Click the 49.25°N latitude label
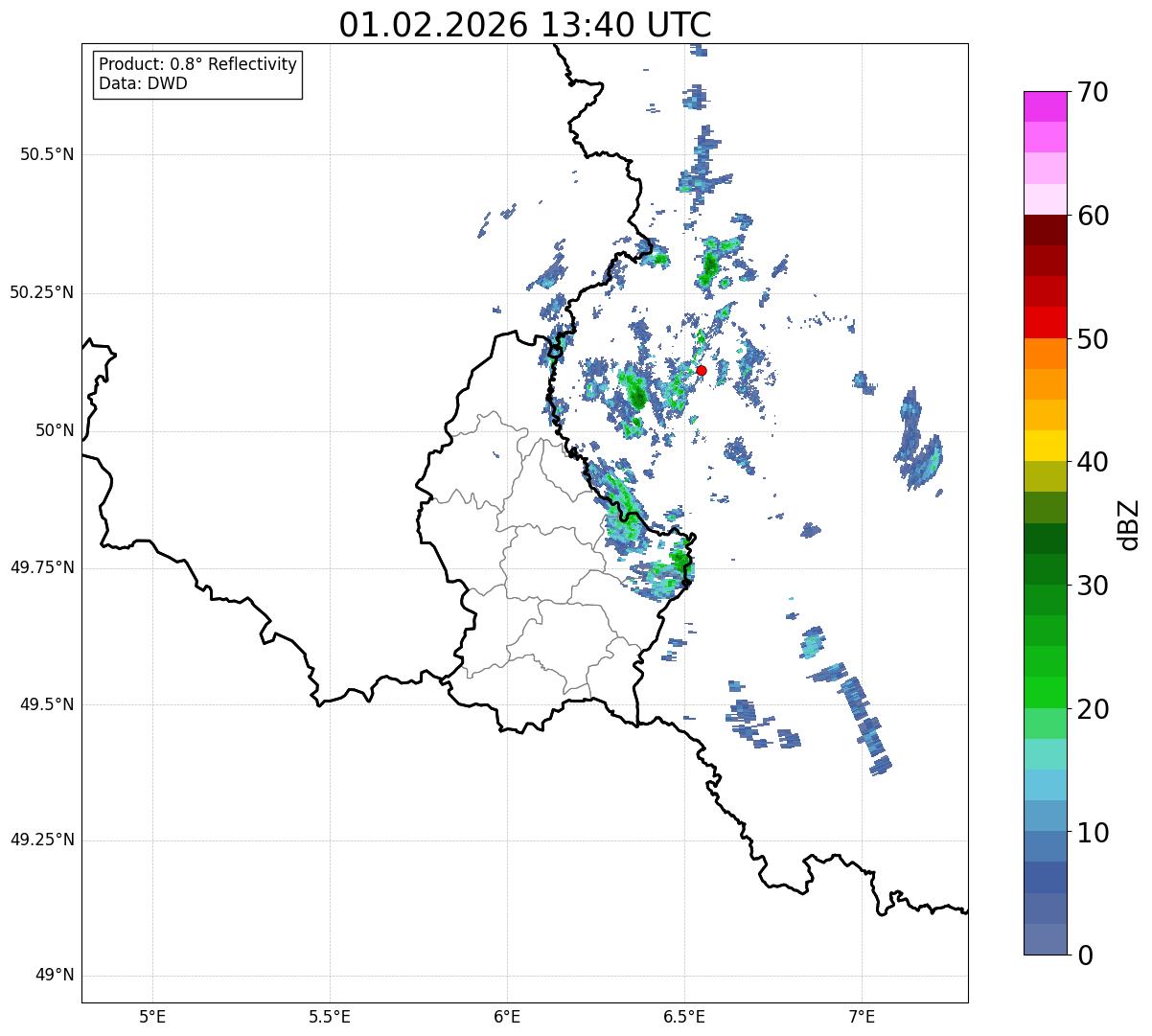 (42, 840)
